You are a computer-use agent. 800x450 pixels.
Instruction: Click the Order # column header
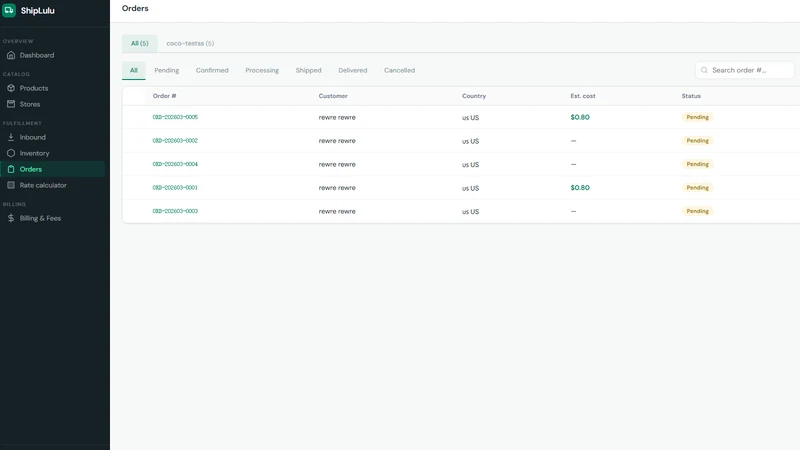click(164, 96)
